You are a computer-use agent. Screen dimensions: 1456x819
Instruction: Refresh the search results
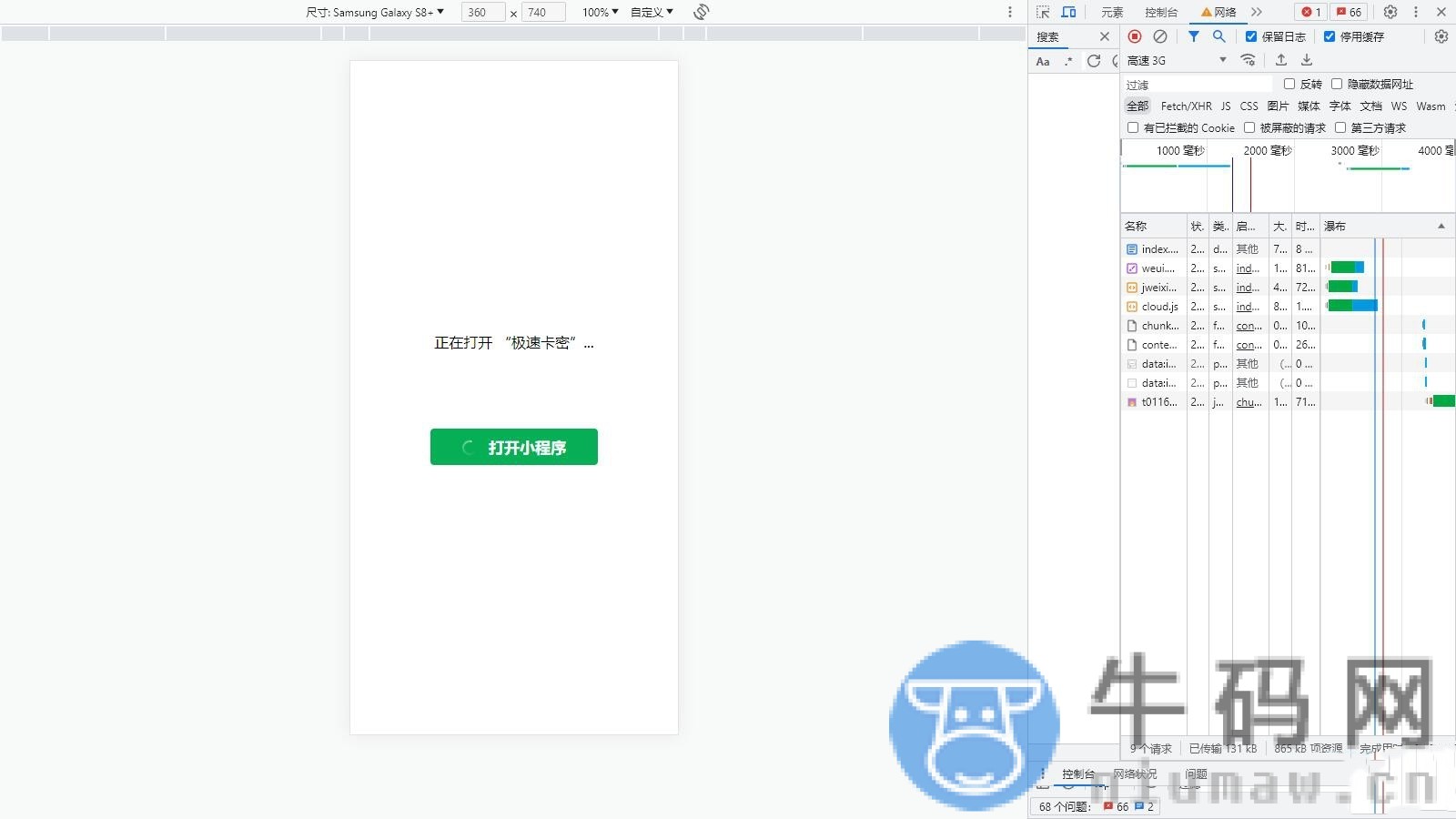point(1094,61)
